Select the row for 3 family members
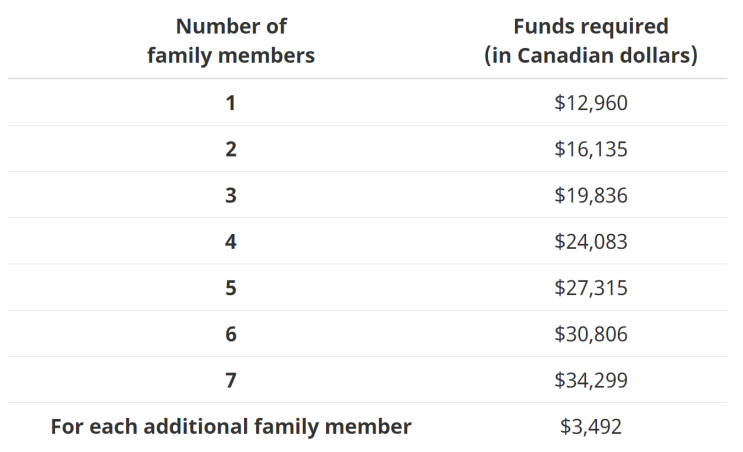This screenshot has width=743, height=452. [x=231, y=195]
